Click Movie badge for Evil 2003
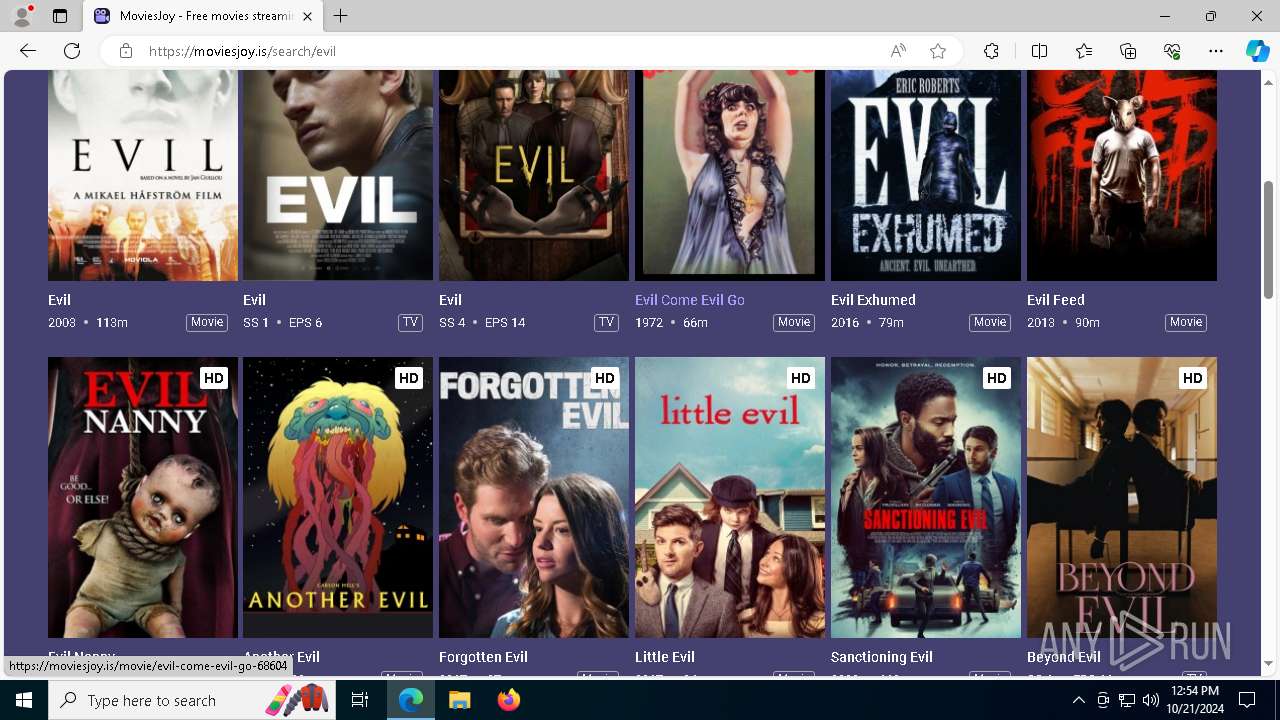This screenshot has width=1280, height=720. click(207, 322)
